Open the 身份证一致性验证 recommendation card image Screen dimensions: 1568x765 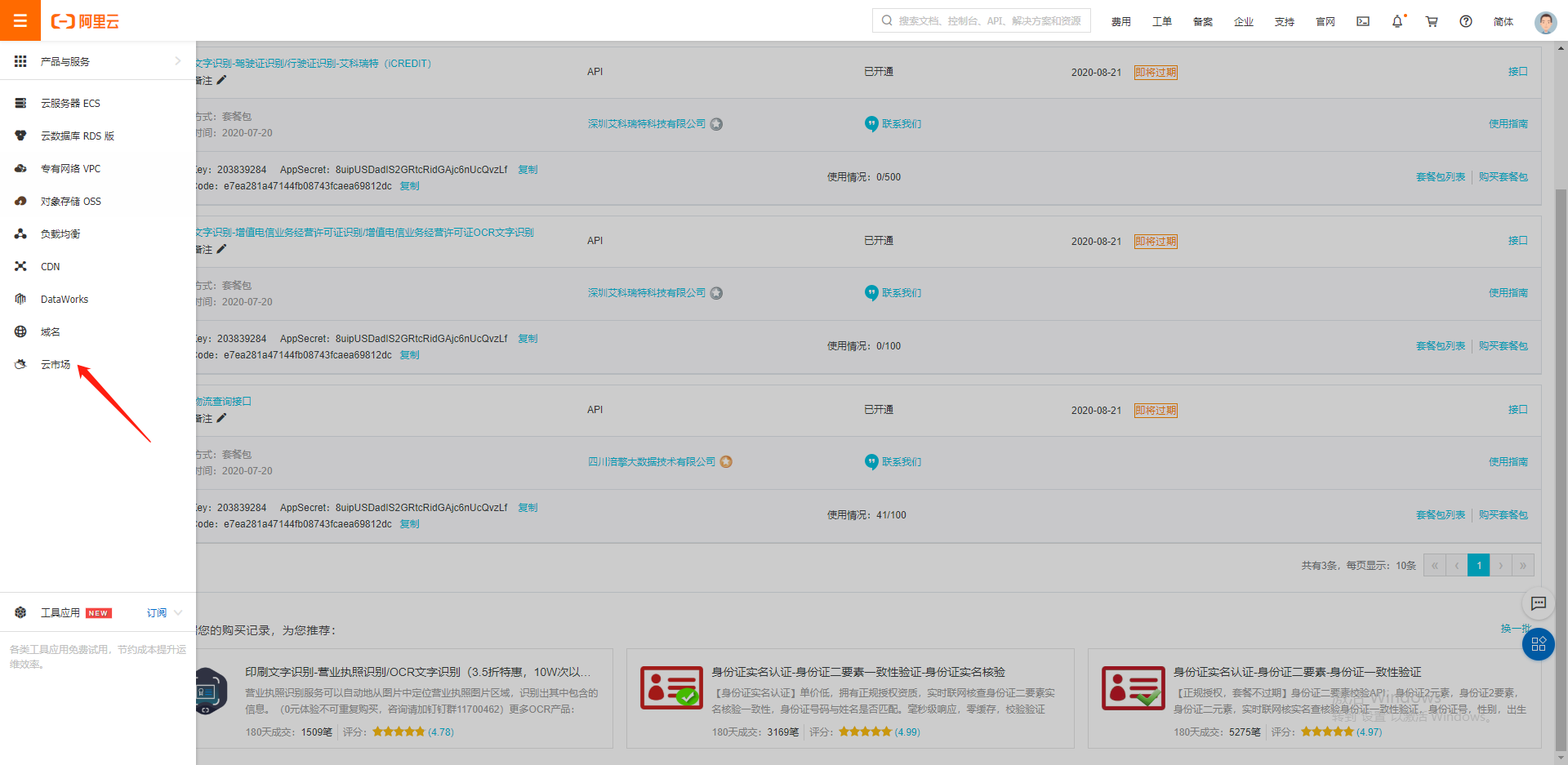[1134, 687]
